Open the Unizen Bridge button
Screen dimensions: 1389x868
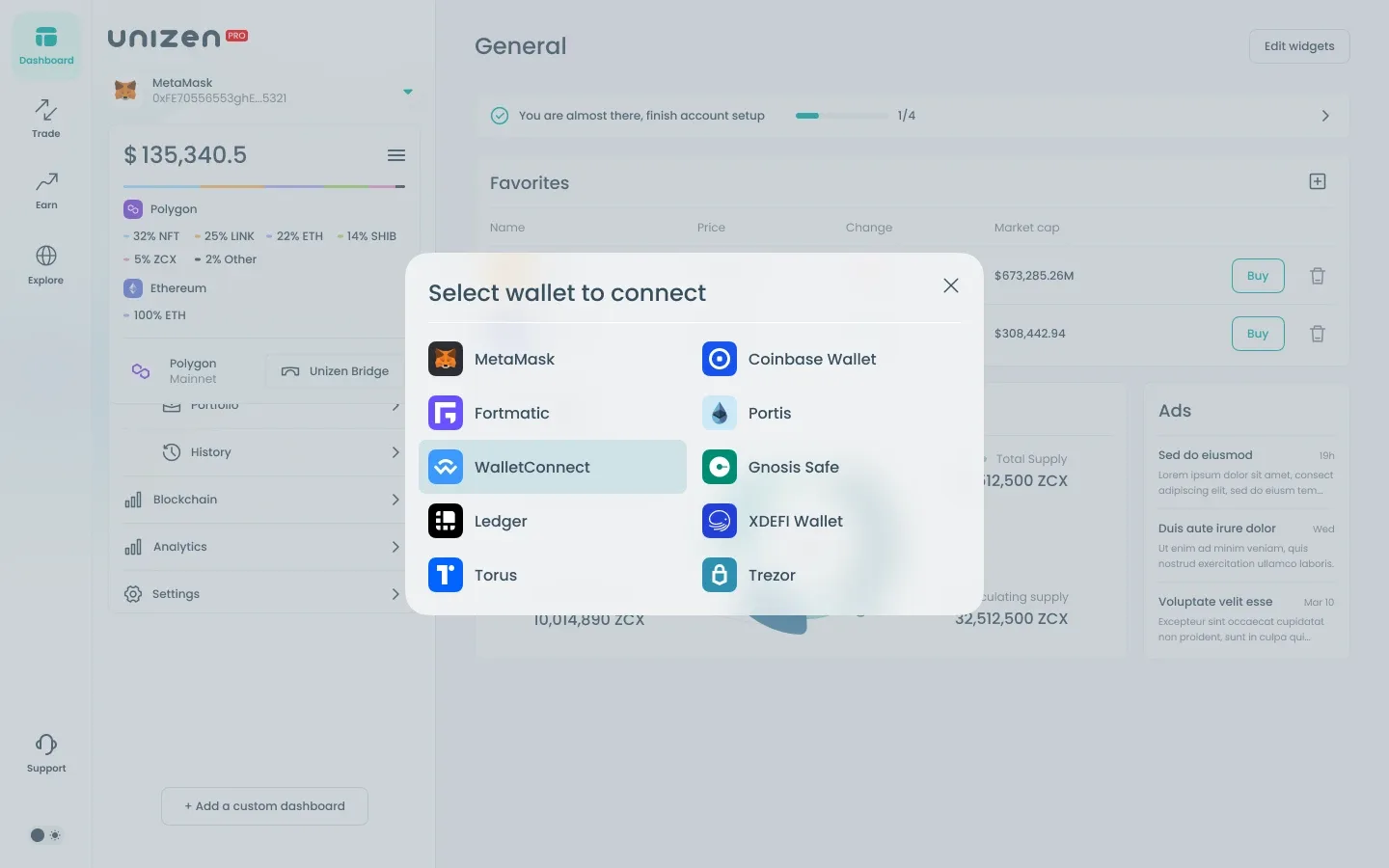pyautogui.click(x=334, y=371)
